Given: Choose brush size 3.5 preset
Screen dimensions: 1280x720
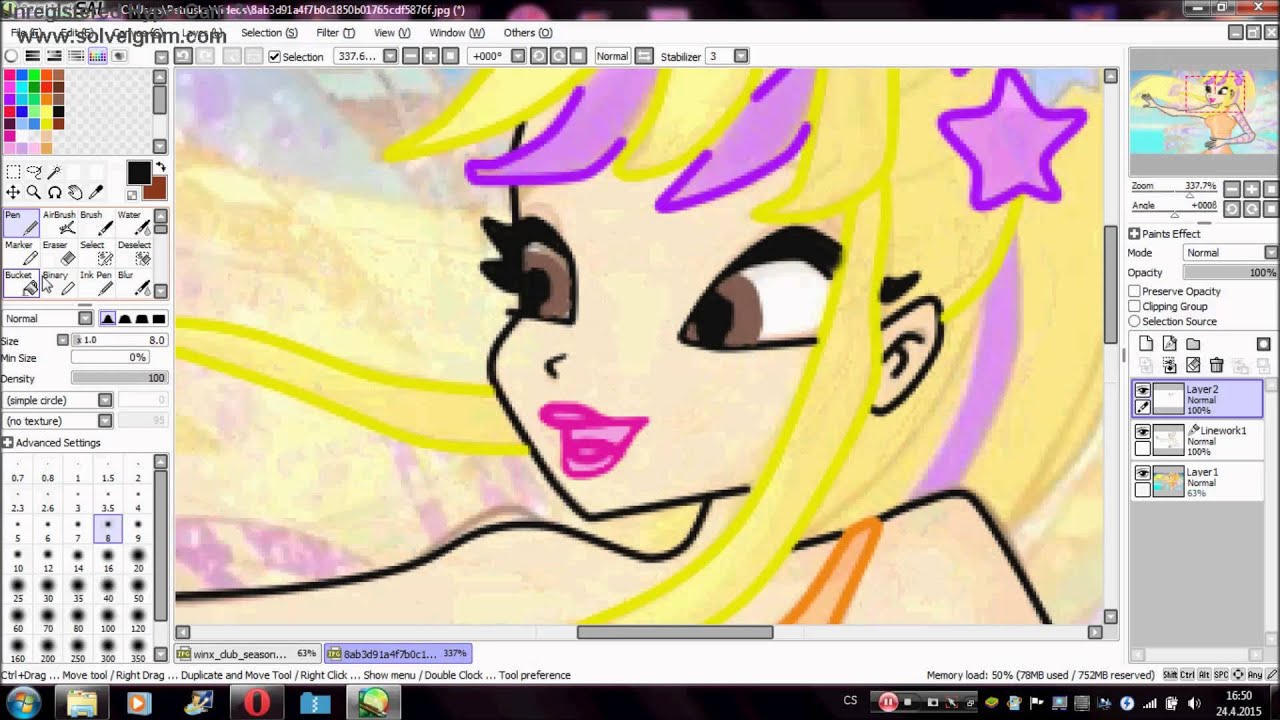Looking at the screenshot, I should point(108,502).
